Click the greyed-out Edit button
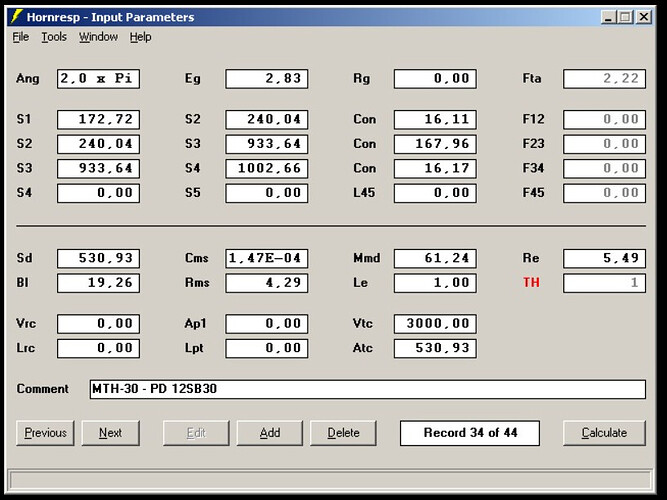This screenshot has height=500, width=667. [x=196, y=433]
